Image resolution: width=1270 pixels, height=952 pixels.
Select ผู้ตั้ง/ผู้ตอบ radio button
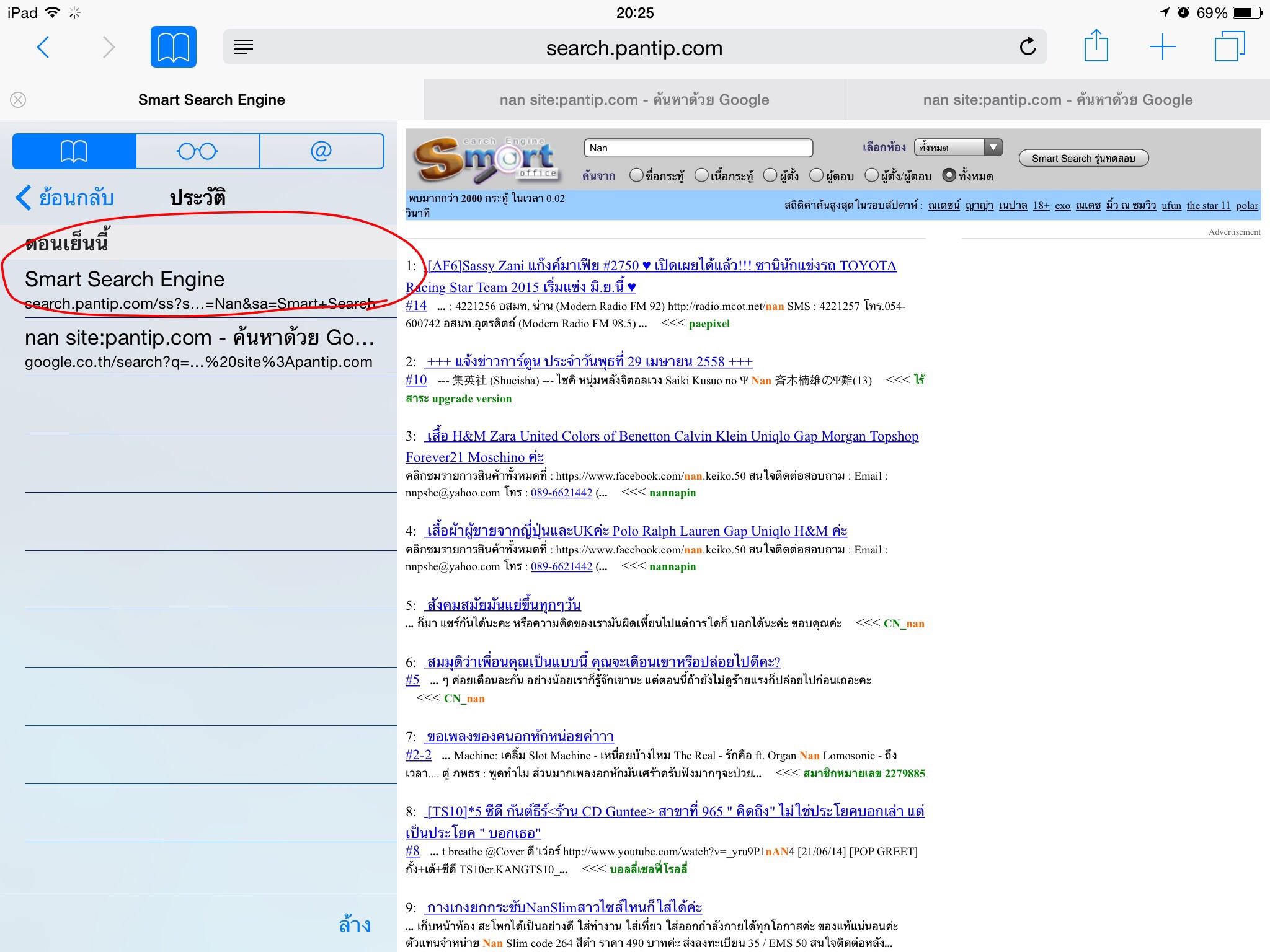872,175
